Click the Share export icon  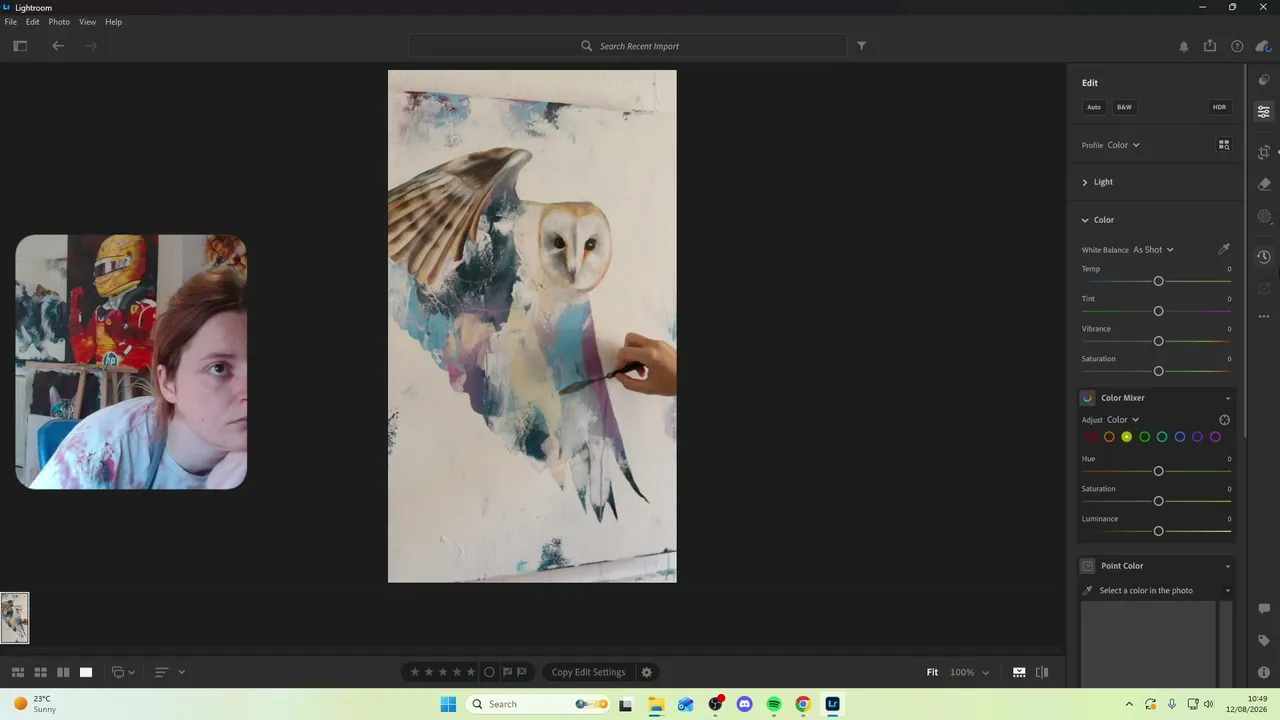[1210, 46]
